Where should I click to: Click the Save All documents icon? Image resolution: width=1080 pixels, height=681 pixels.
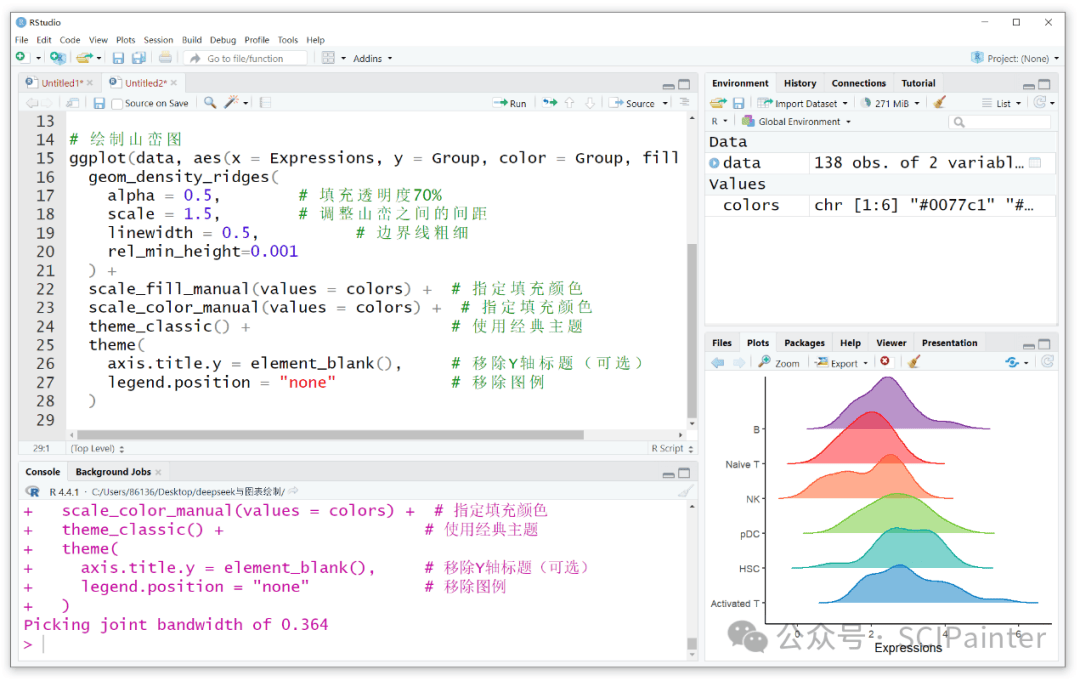pyautogui.click(x=138, y=59)
